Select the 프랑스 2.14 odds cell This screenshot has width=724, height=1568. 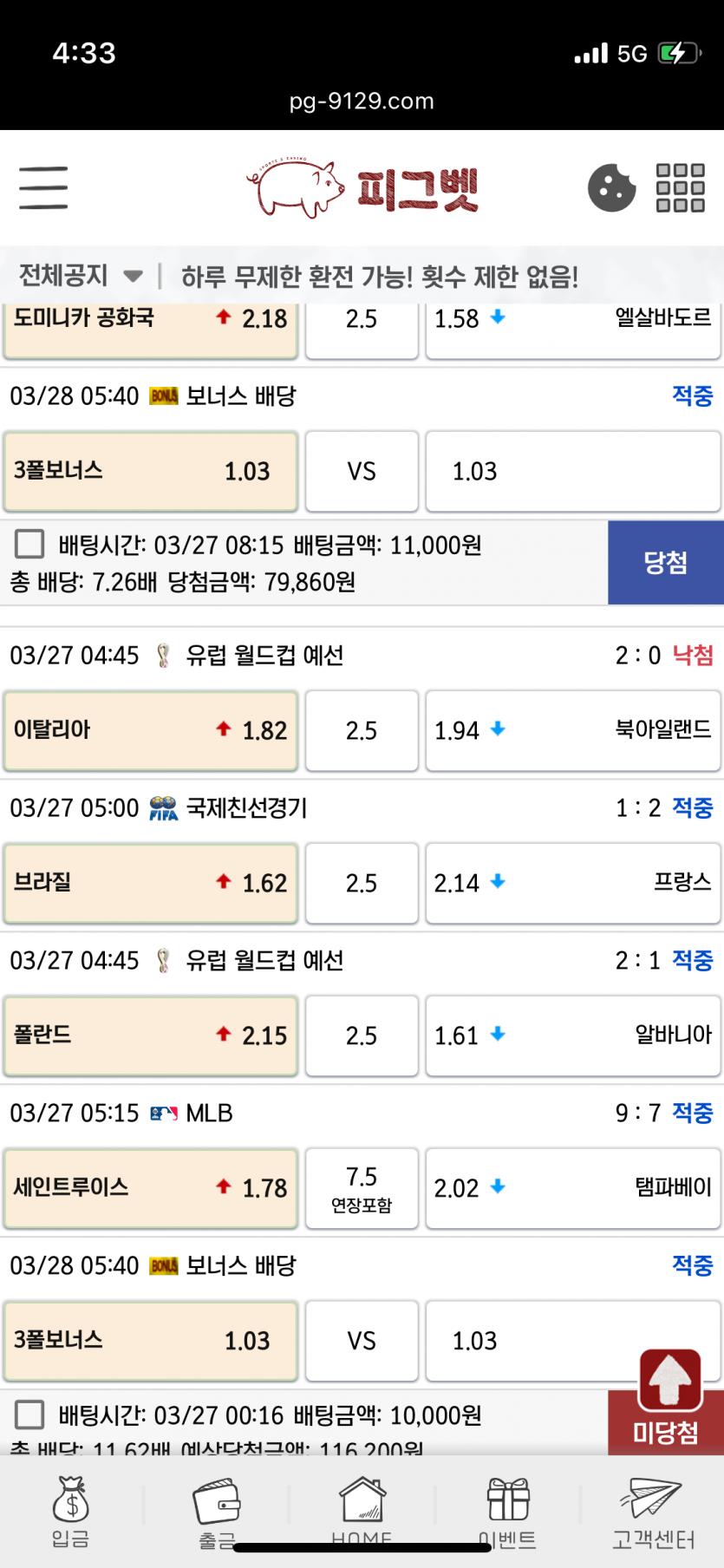(x=573, y=883)
